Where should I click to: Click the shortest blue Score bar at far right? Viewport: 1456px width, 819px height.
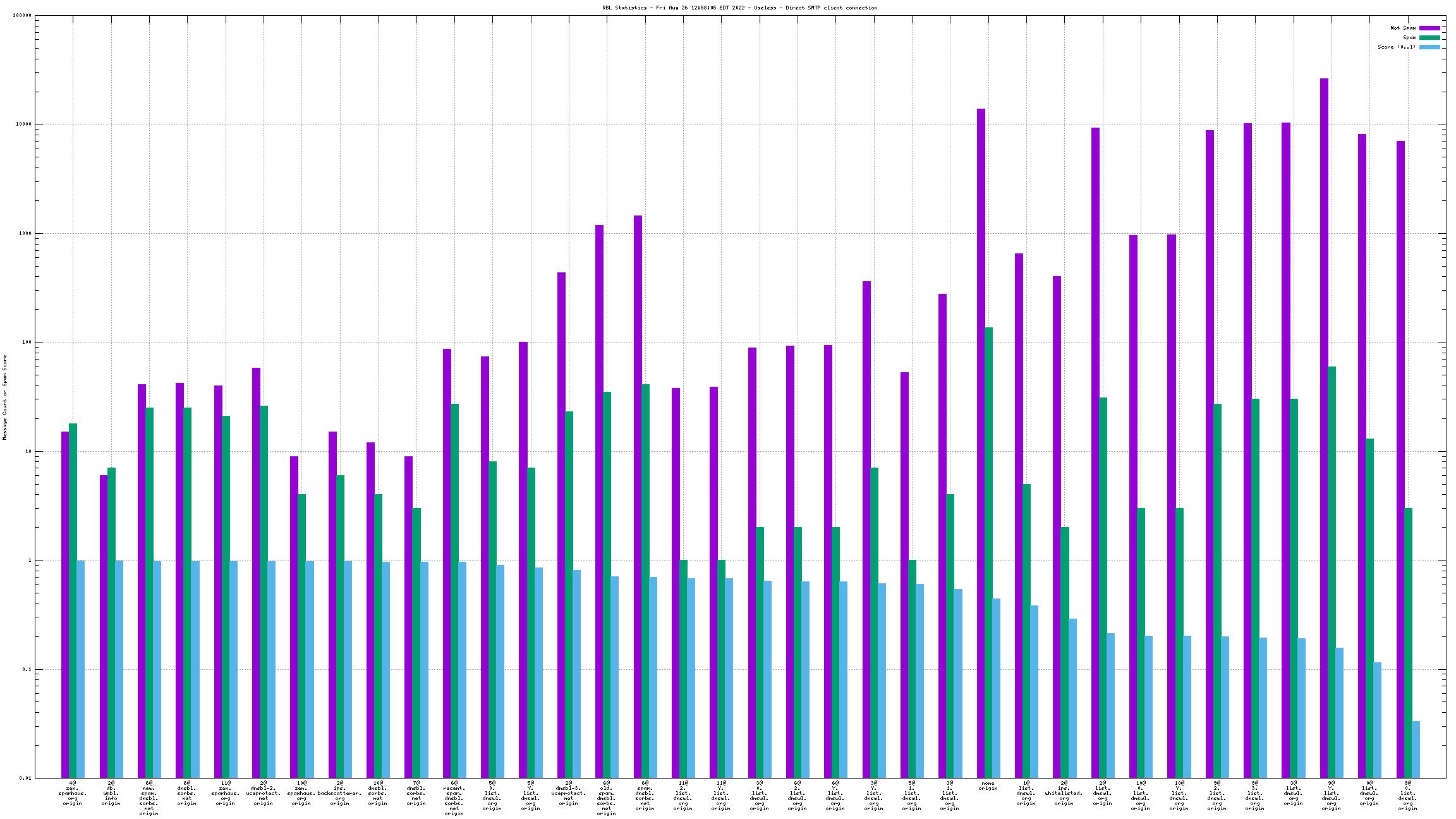click(1416, 749)
